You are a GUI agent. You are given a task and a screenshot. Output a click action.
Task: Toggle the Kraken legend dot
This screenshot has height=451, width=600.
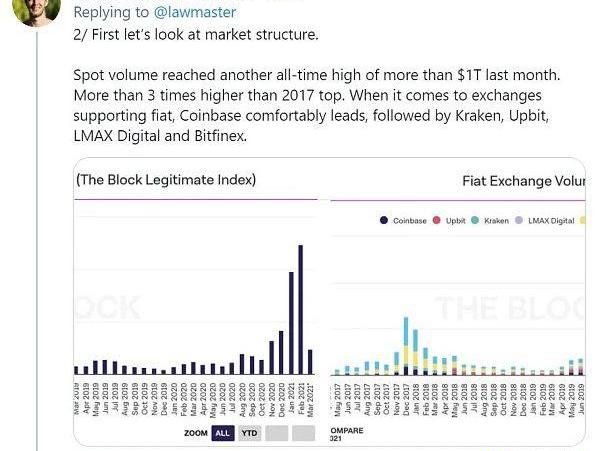coord(475,220)
